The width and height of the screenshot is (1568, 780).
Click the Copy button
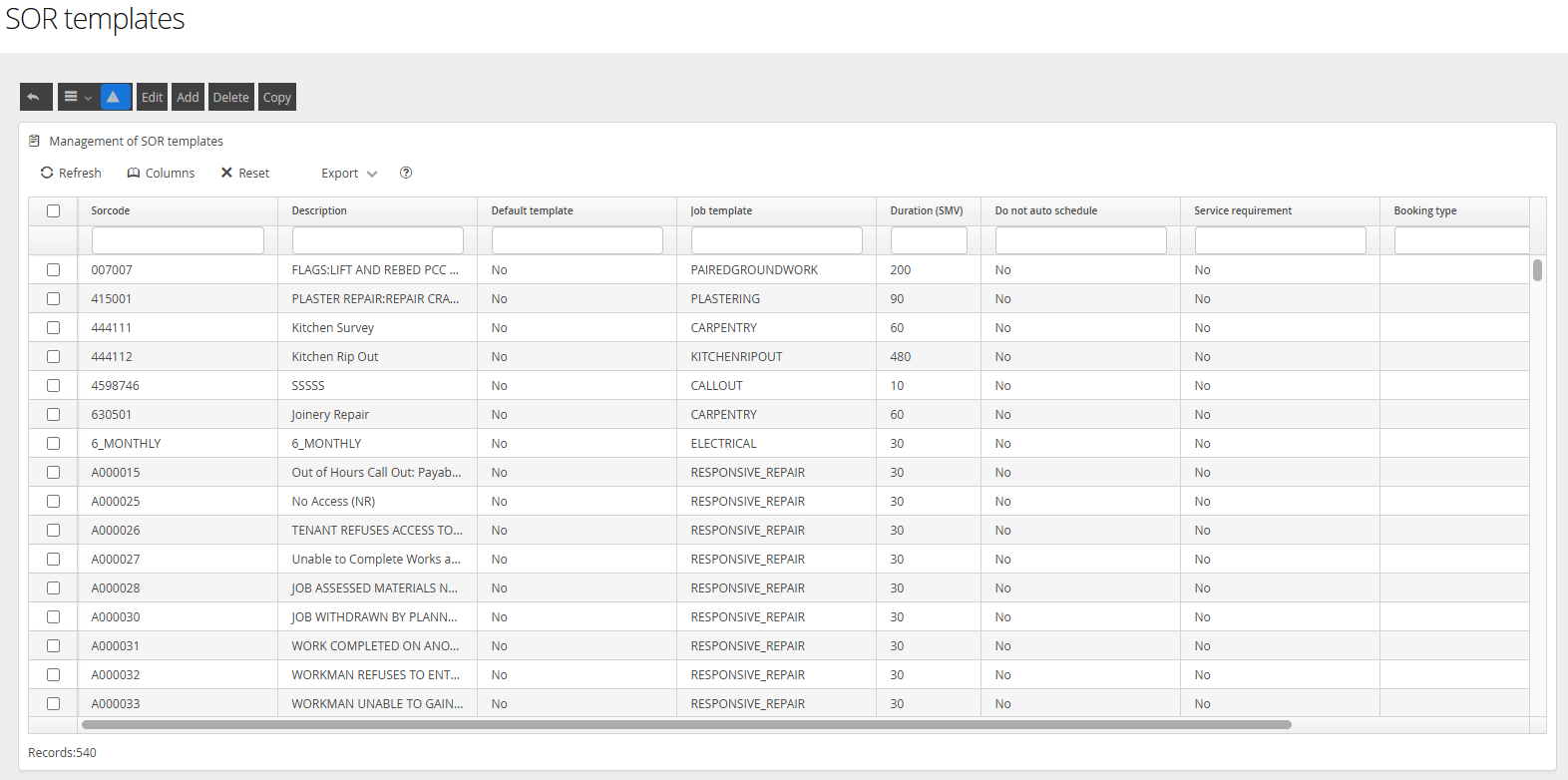tap(277, 97)
